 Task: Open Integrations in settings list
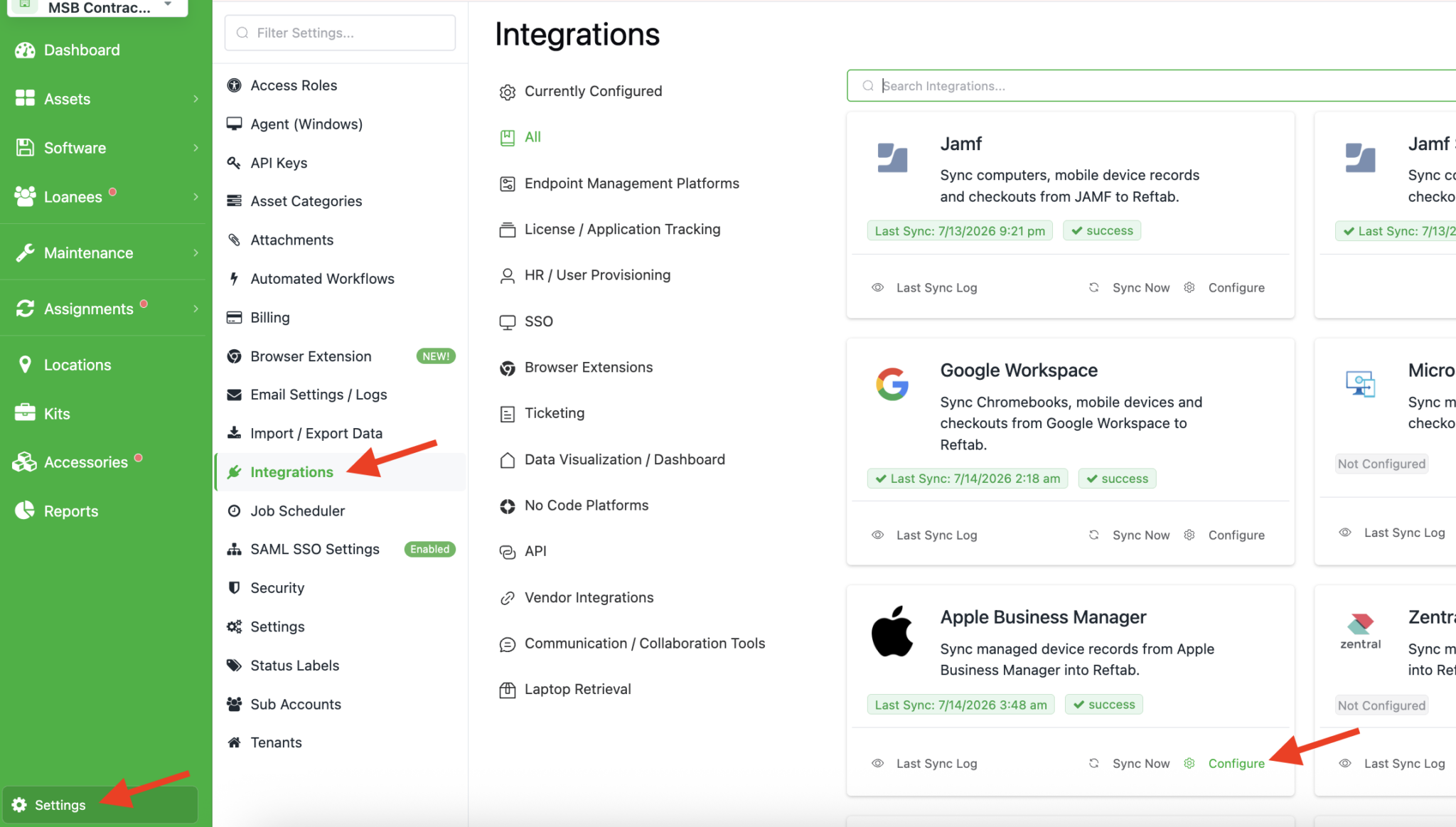tap(341, 471)
